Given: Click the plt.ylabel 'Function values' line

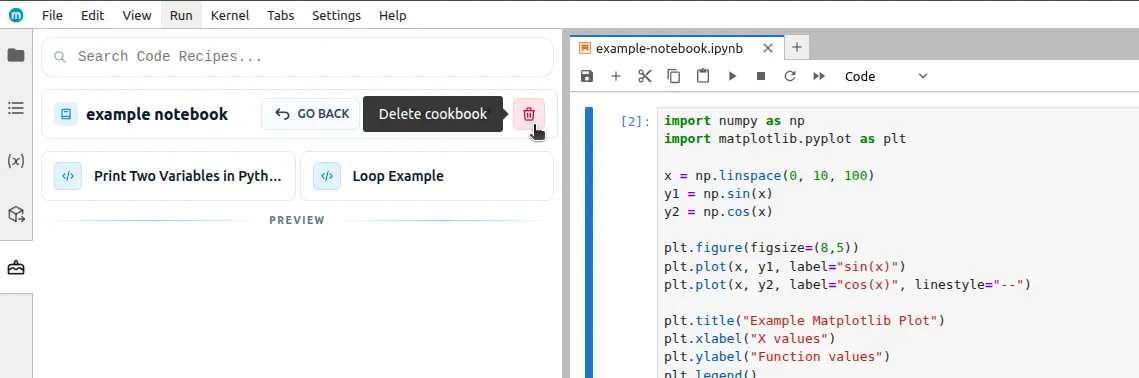Looking at the screenshot, I should point(777,357).
